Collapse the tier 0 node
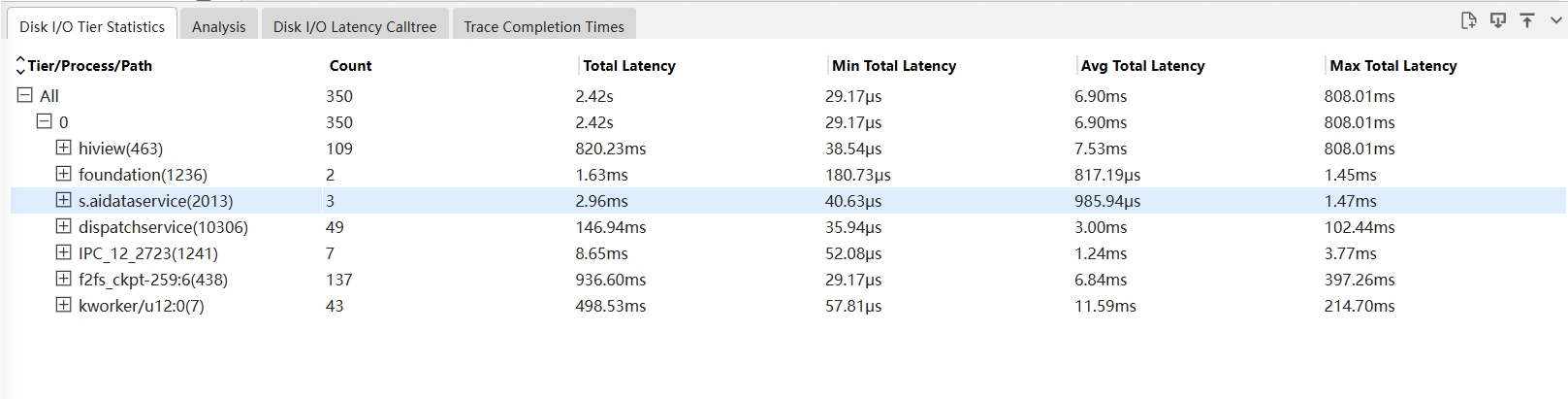 (x=45, y=121)
